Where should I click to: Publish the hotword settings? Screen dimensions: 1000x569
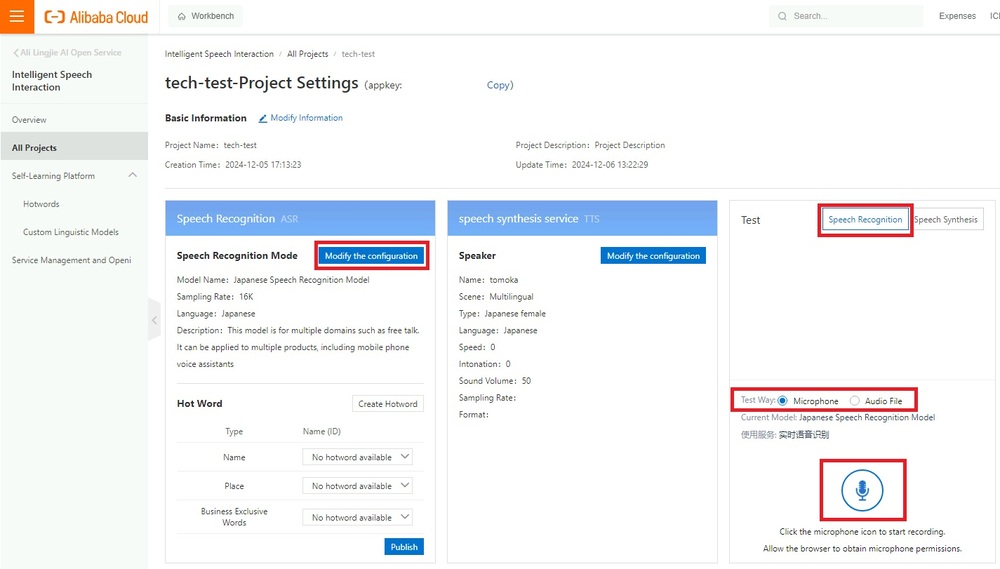pyautogui.click(x=404, y=547)
